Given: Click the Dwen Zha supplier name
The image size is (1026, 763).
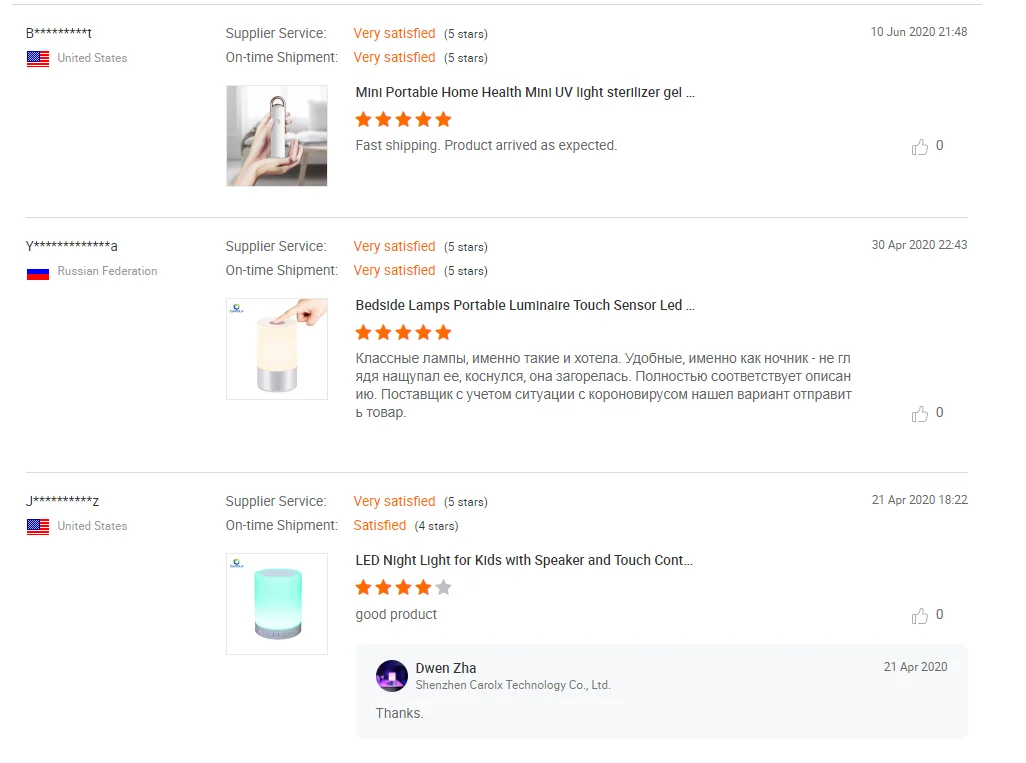Looking at the screenshot, I should [x=446, y=668].
